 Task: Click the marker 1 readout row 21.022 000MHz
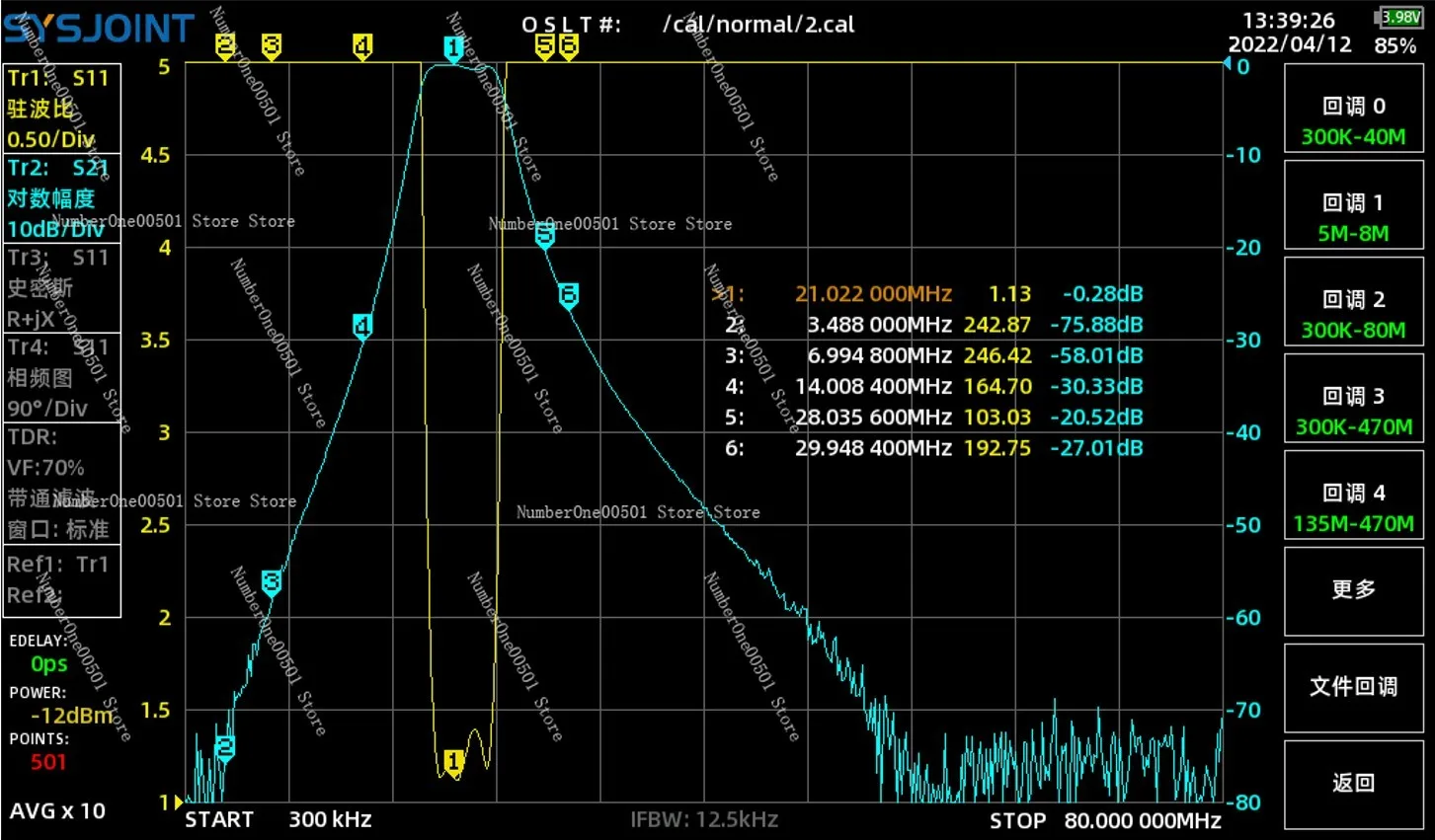(x=928, y=294)
